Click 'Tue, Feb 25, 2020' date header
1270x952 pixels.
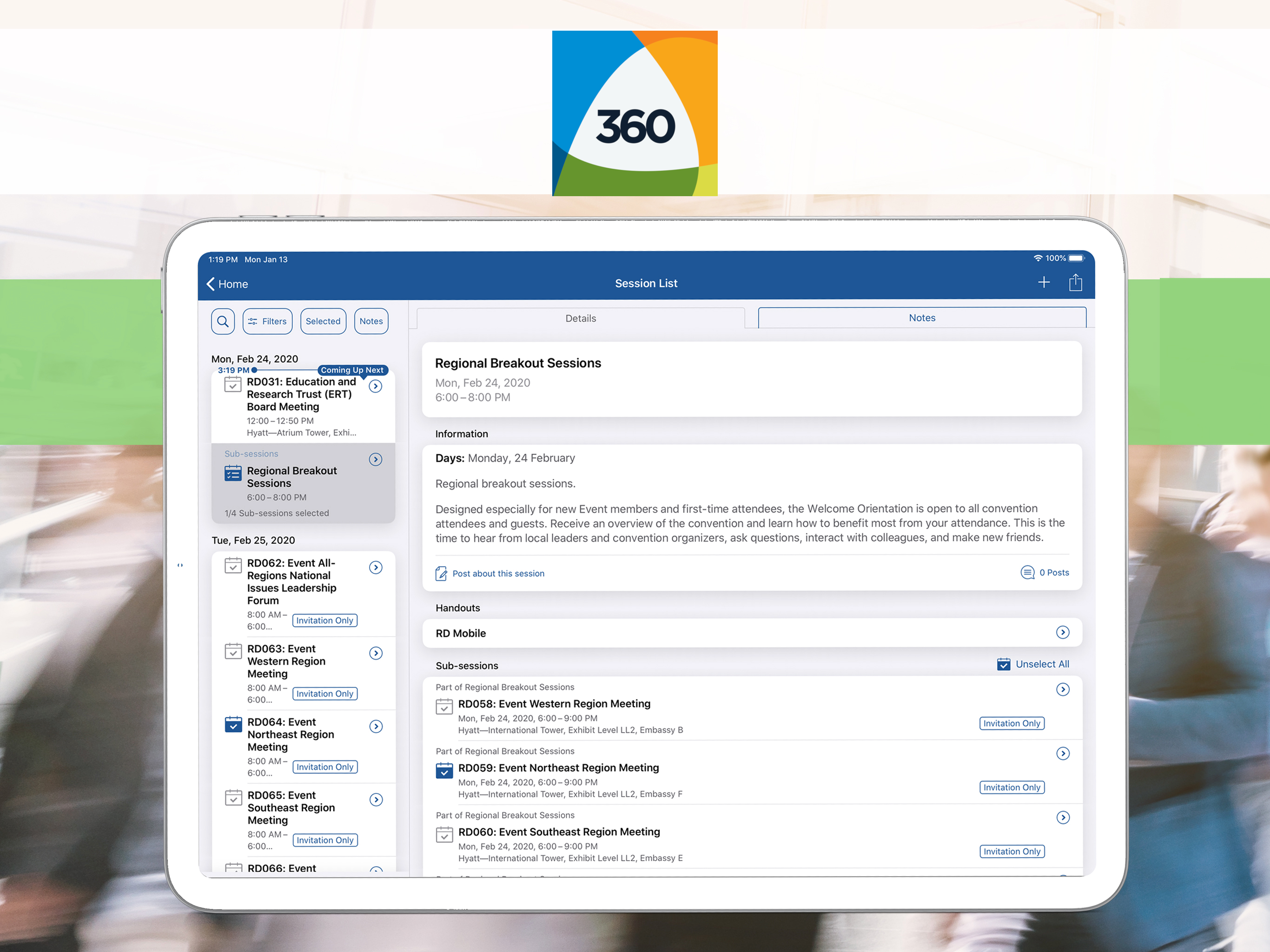click(x=253, y=540)
